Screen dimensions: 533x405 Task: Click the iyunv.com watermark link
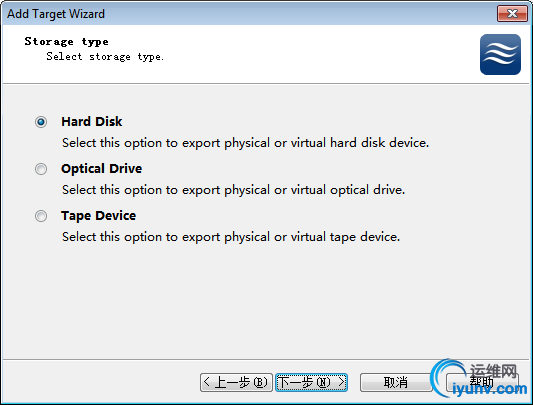[489, 389]
